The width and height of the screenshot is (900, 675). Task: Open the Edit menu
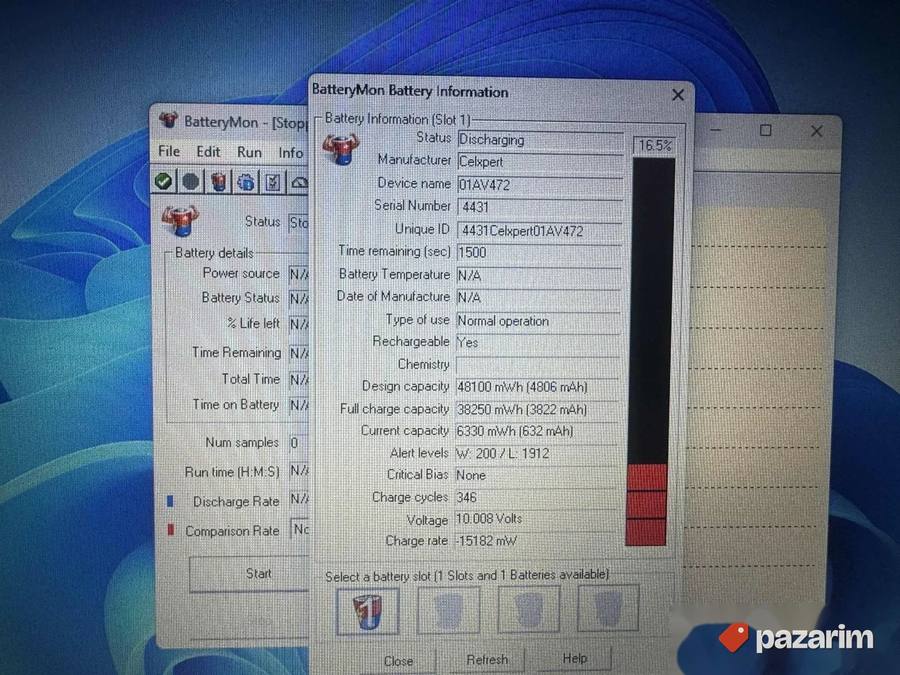click(x=208, y=152)
